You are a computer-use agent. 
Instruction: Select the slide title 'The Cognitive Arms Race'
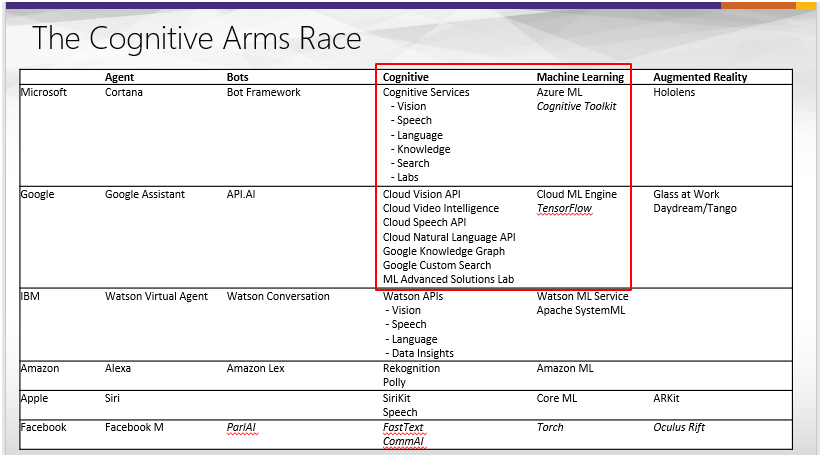(x=197, y=38)
